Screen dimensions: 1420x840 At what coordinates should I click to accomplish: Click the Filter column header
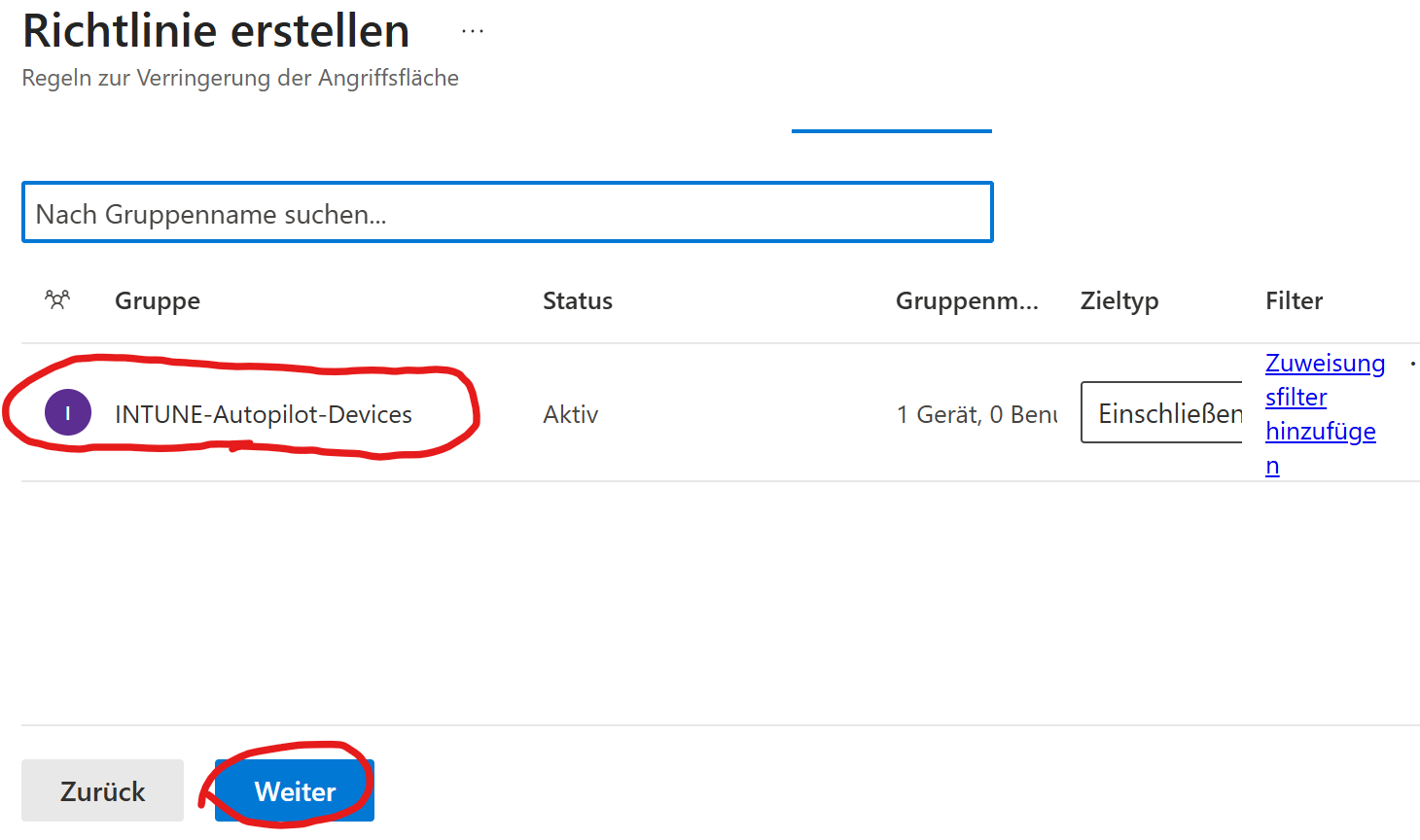[x=1294, y=301]
